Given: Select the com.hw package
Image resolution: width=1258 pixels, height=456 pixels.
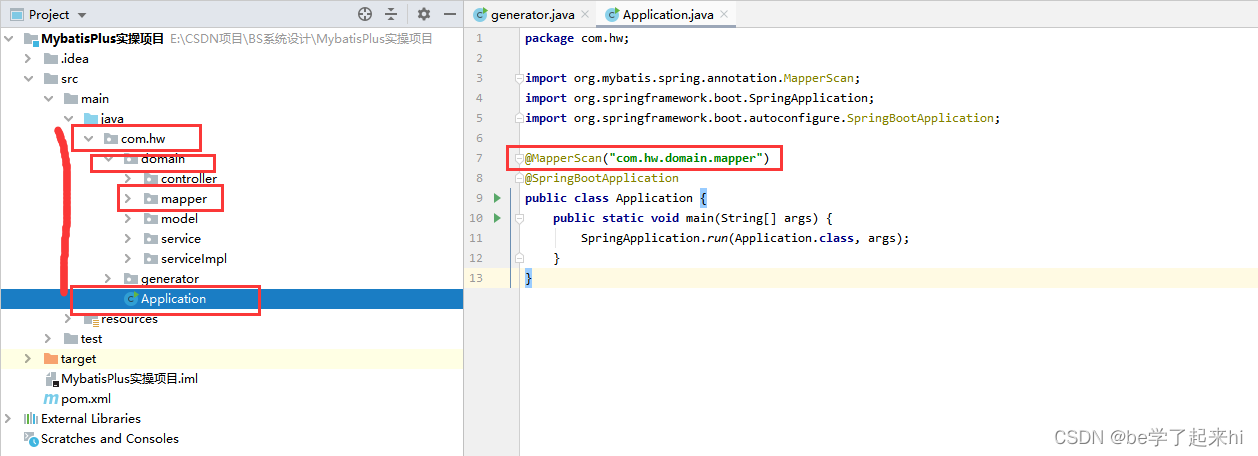Looking at the screenshot, I should click(143, 139).
